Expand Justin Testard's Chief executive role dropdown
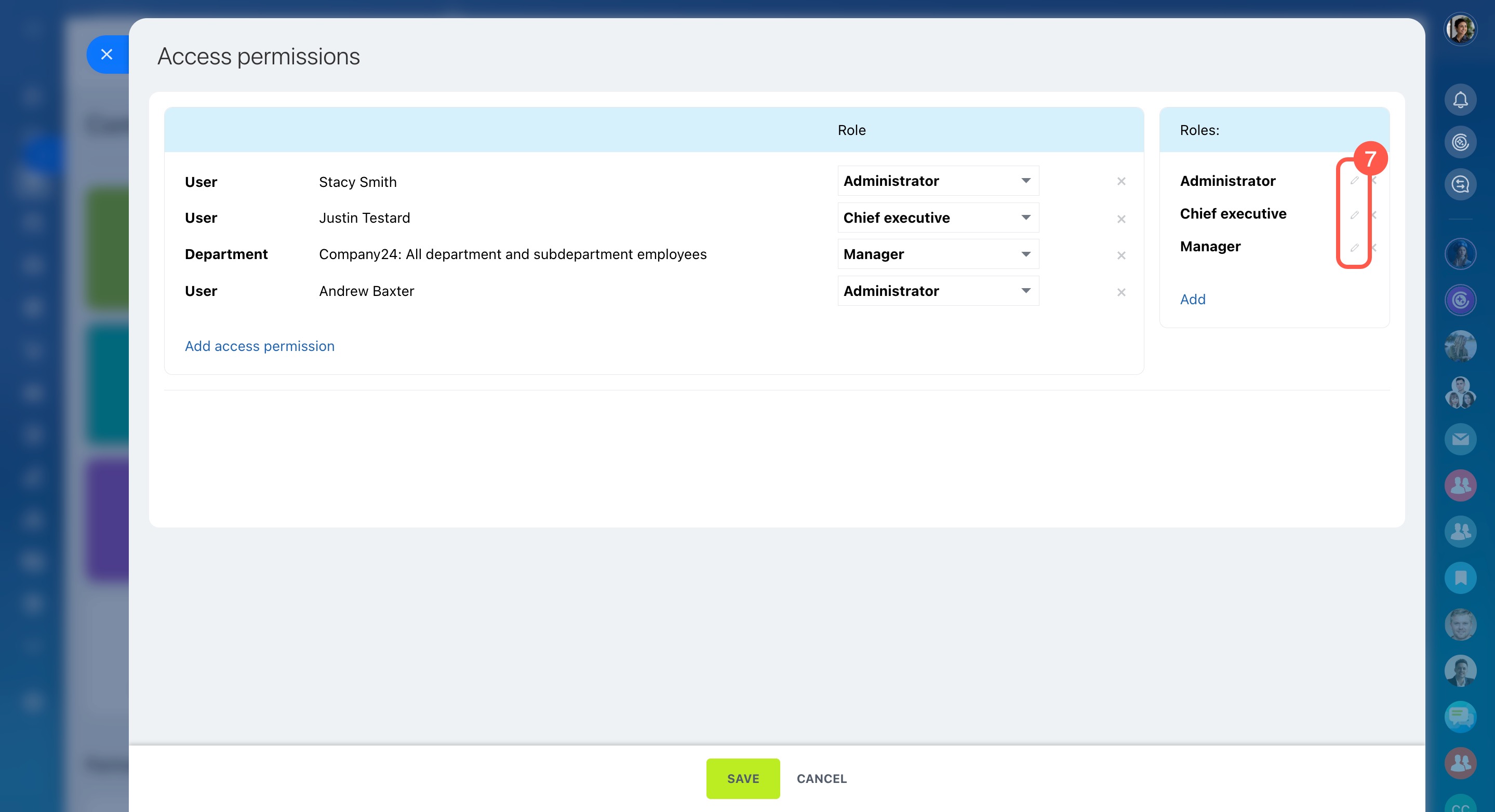 [x=937, y=218]
